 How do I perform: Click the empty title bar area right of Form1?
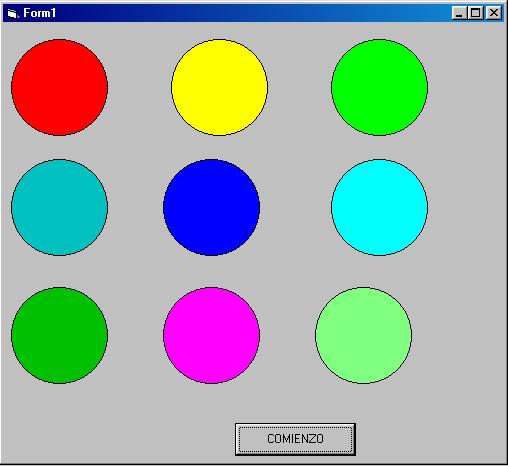tap(253, 13)
